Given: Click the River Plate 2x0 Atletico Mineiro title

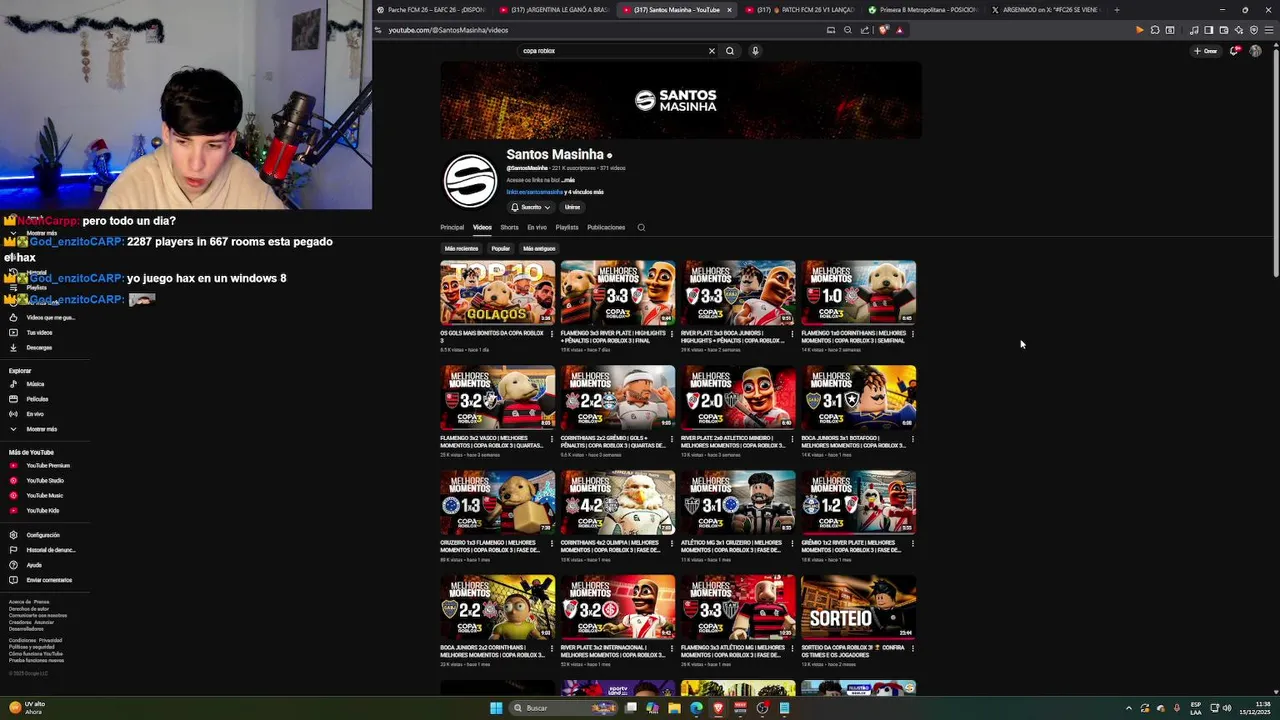Looking at the screenshot, I should pos(732,441).
